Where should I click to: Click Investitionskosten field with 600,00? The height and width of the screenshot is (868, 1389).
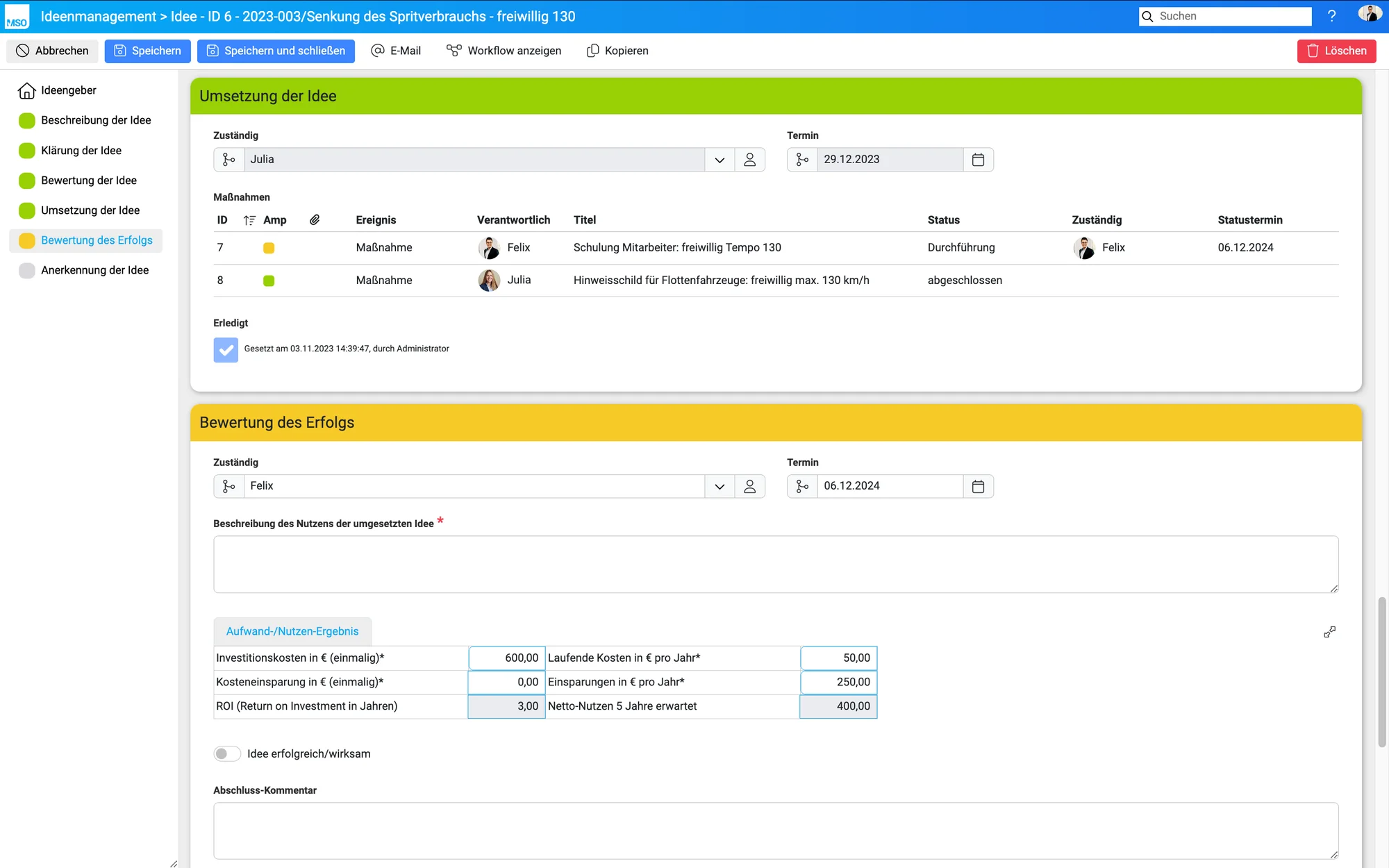(x=506, y=658)
